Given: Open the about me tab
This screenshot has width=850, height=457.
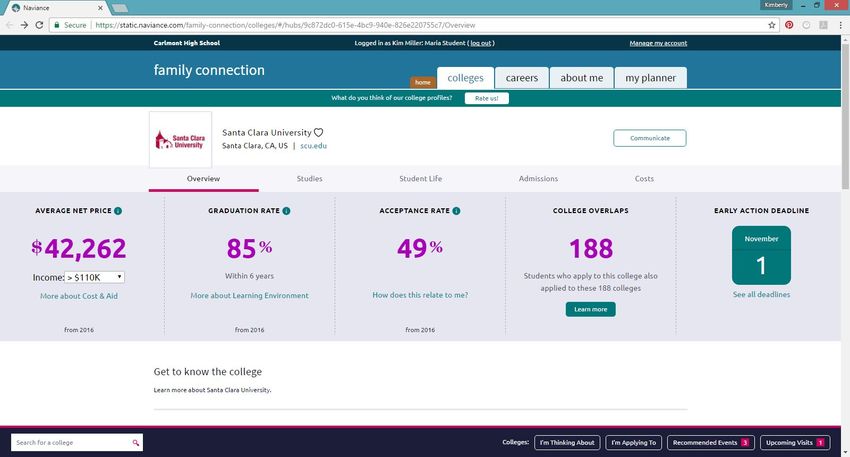Looking at the screenshot, I should [x=582, y=78].
